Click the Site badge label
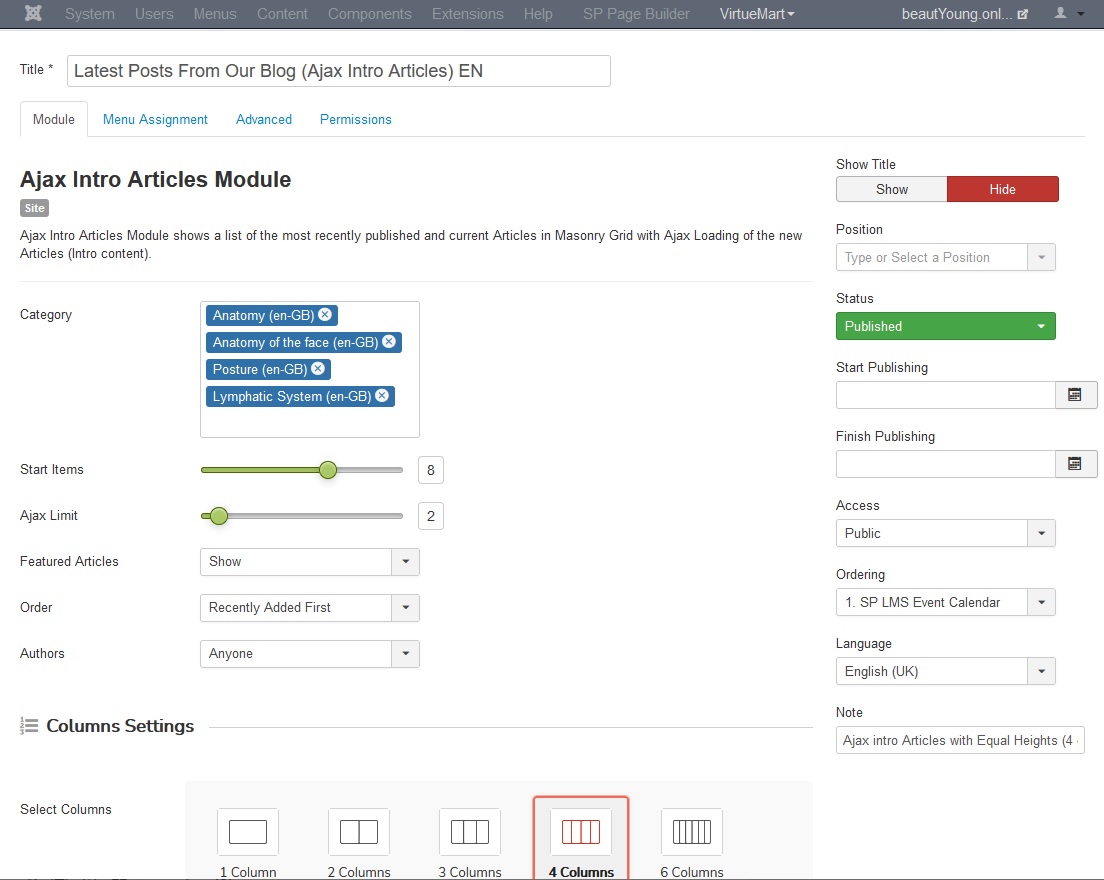 (x=34, y=208)
